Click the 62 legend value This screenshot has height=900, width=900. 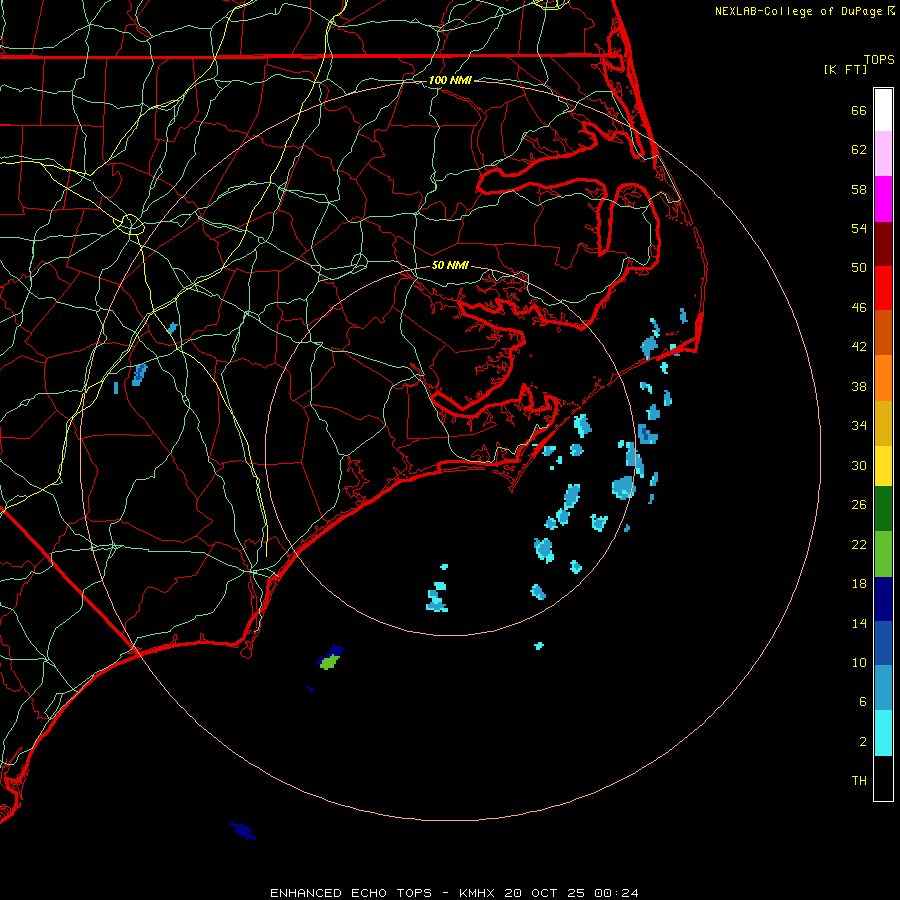[859, 150]
